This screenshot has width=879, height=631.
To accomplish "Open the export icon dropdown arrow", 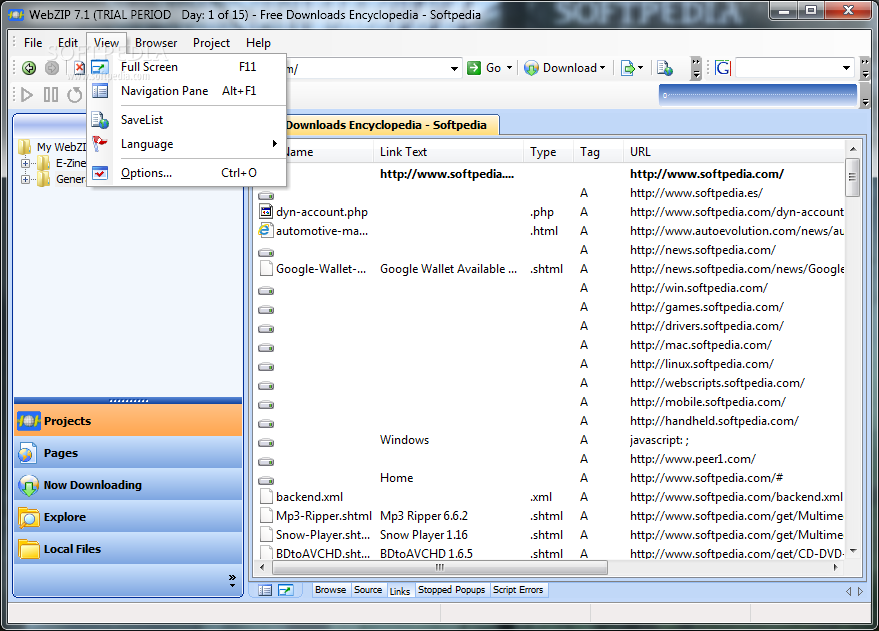I will (640, 68).
